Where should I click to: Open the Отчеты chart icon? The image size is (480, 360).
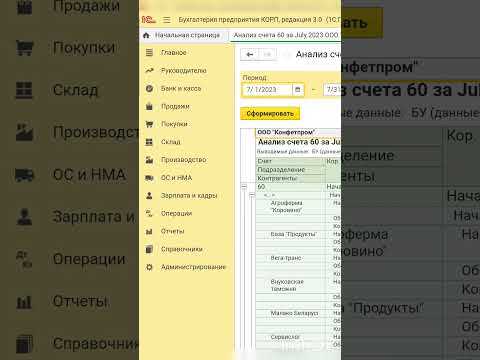coord(149,231)
